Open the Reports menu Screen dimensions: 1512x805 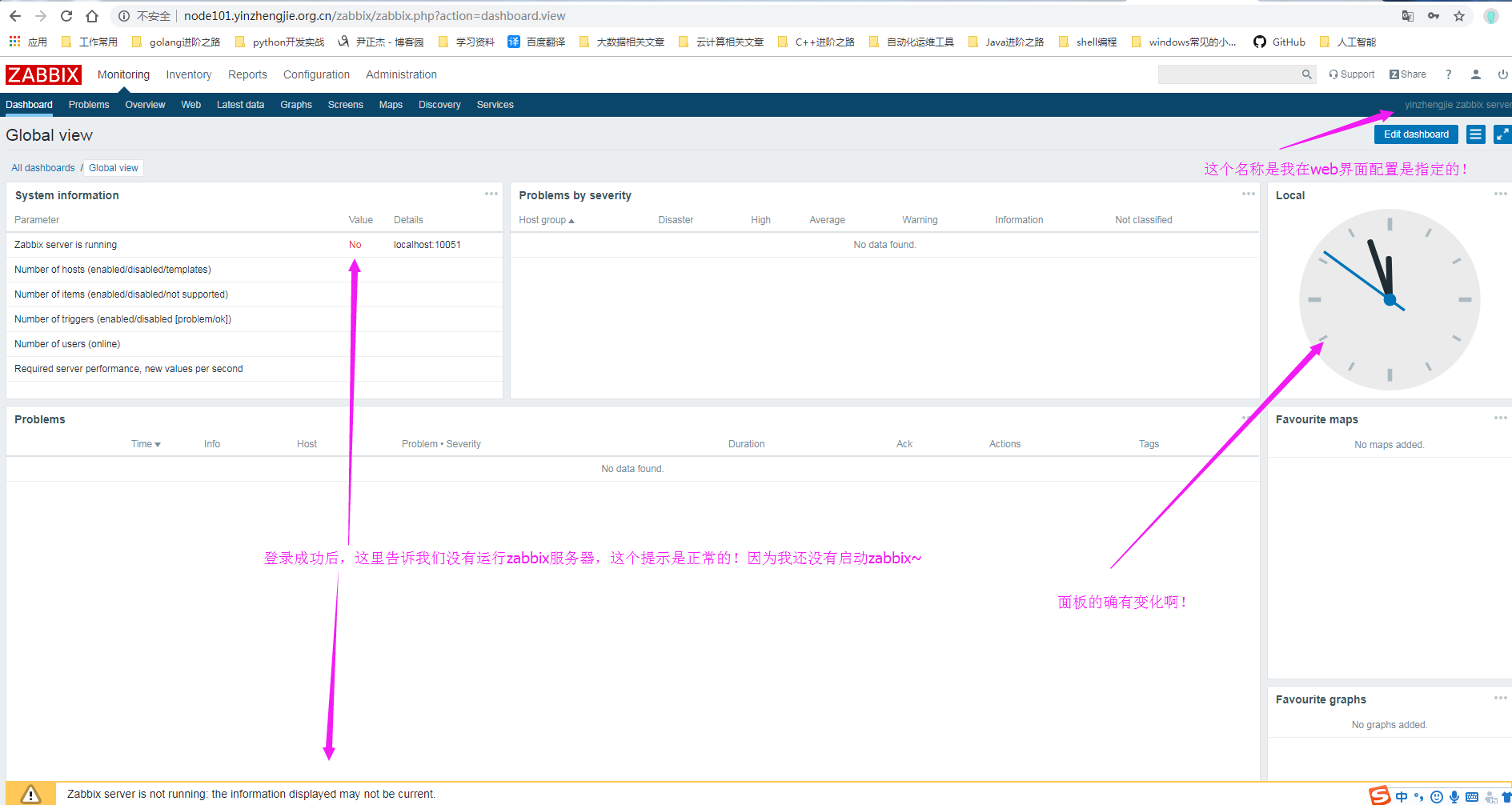[x=247, y=74]
